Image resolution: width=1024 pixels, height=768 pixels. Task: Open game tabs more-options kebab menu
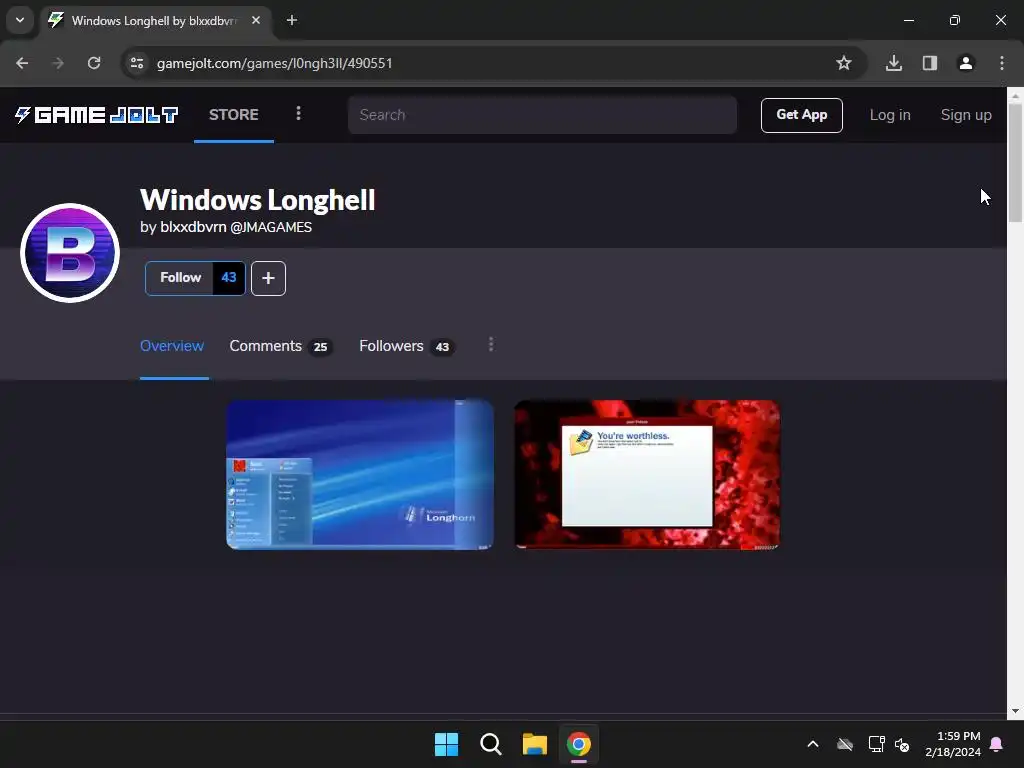tap(491, 345)
